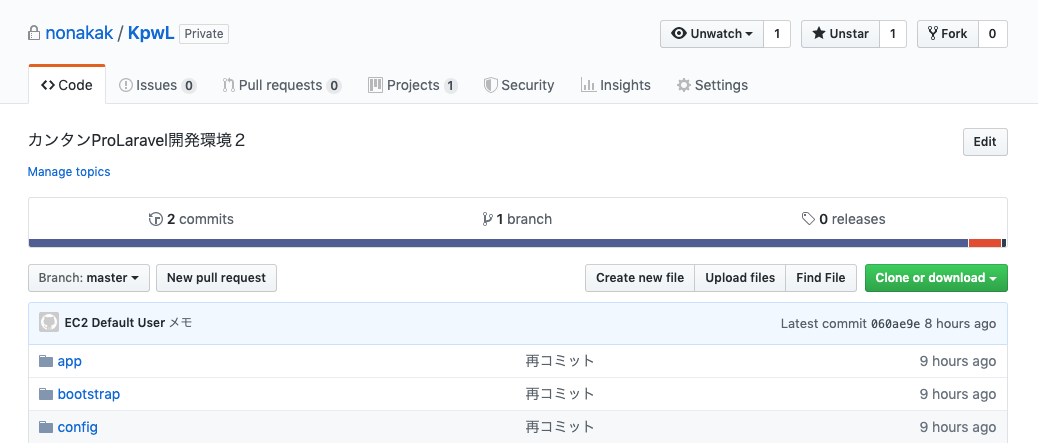Open the 再コミット commit on bootstrap row
The width and height of the screenshot is (1038, 443).
(560, 394)
